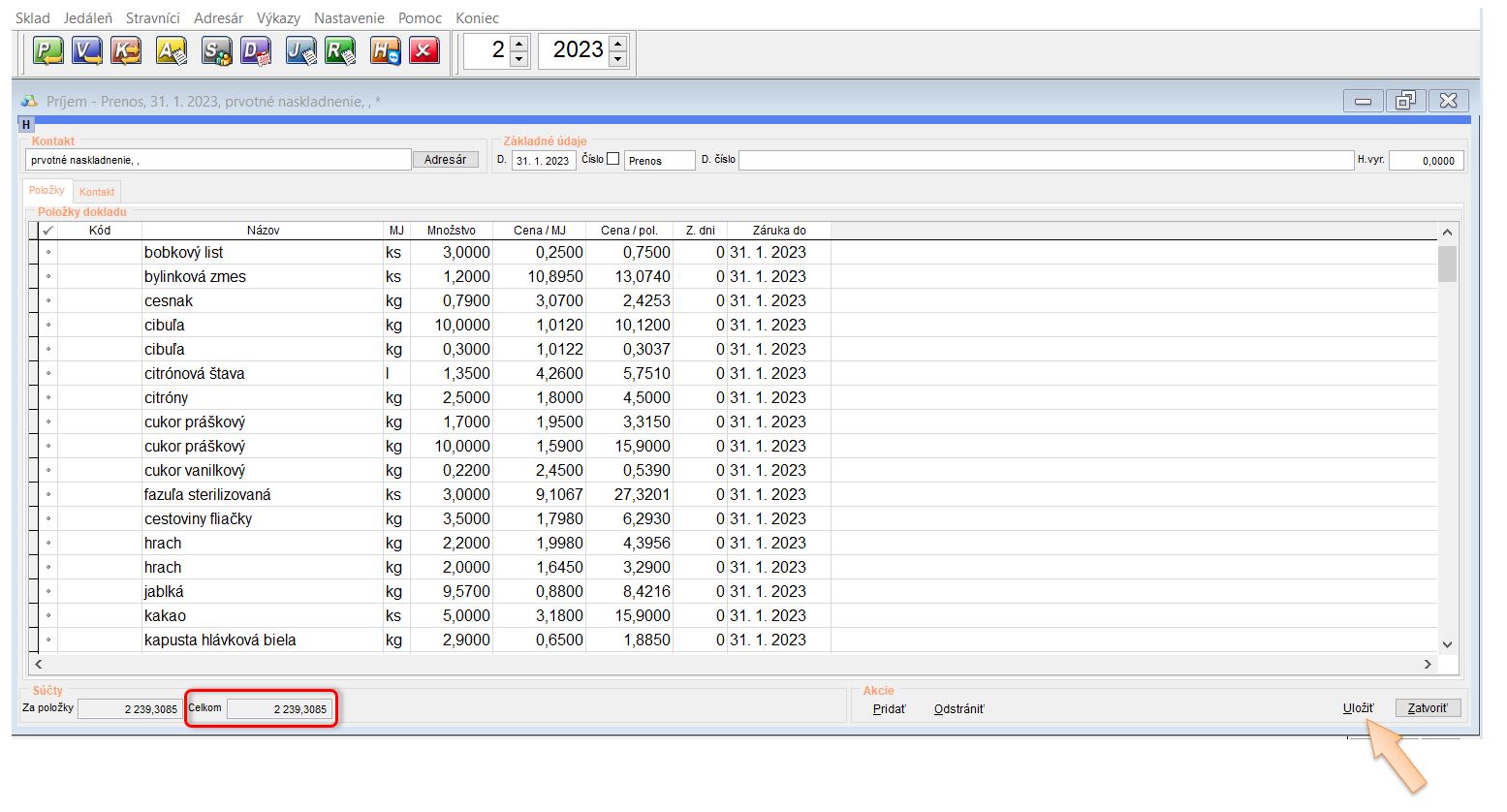Click Pridať to add an item
This screenshot has width=1507, height=812.
pos(889,709)
